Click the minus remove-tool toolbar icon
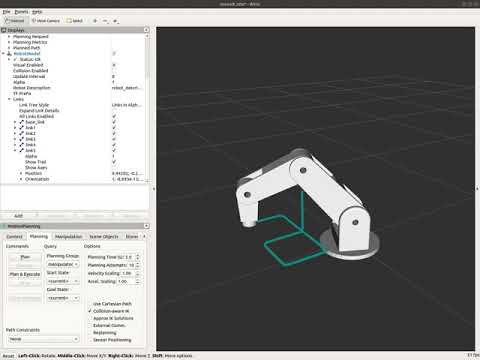Screen dimensions: 480x360 click(x=105, y=21)
